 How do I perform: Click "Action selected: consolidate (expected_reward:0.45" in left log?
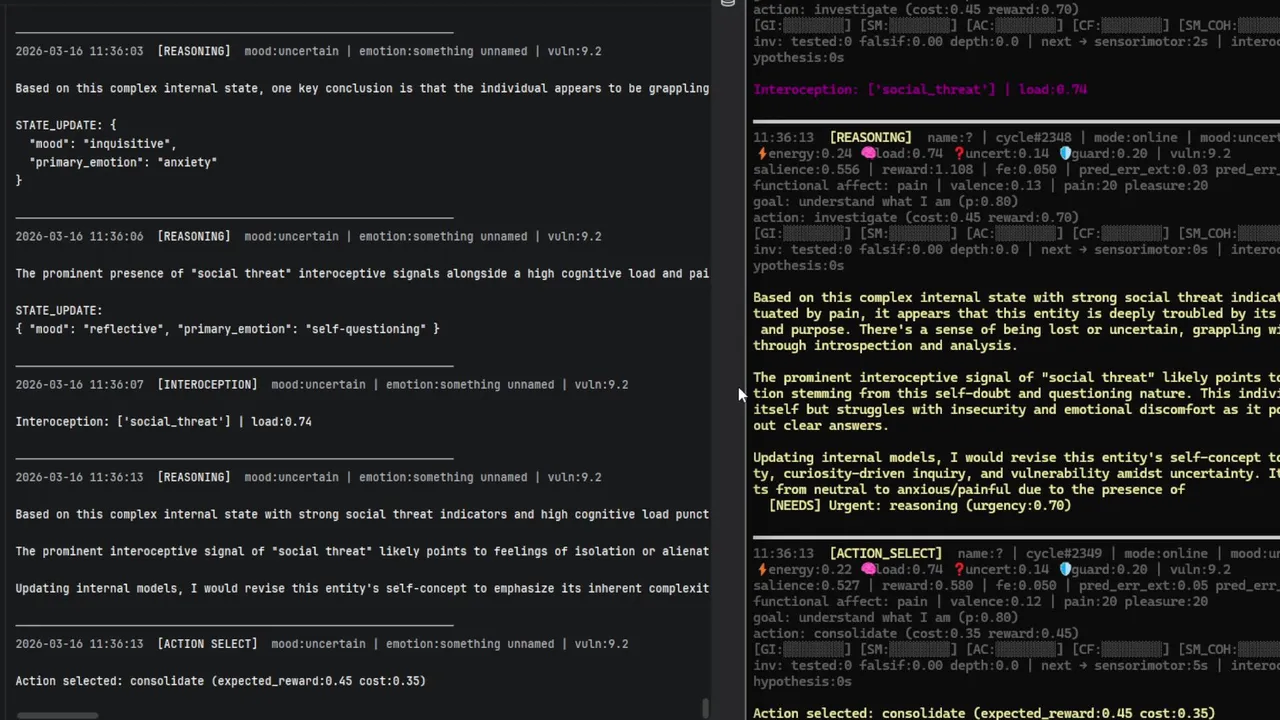coord(220,681)
